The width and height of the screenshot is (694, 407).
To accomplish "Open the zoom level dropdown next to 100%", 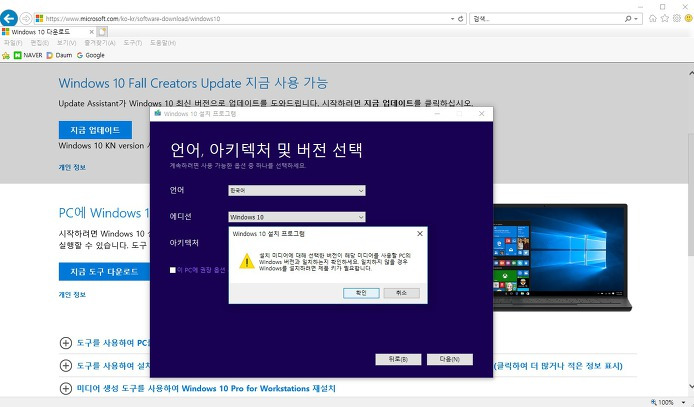I will (683, 403).
